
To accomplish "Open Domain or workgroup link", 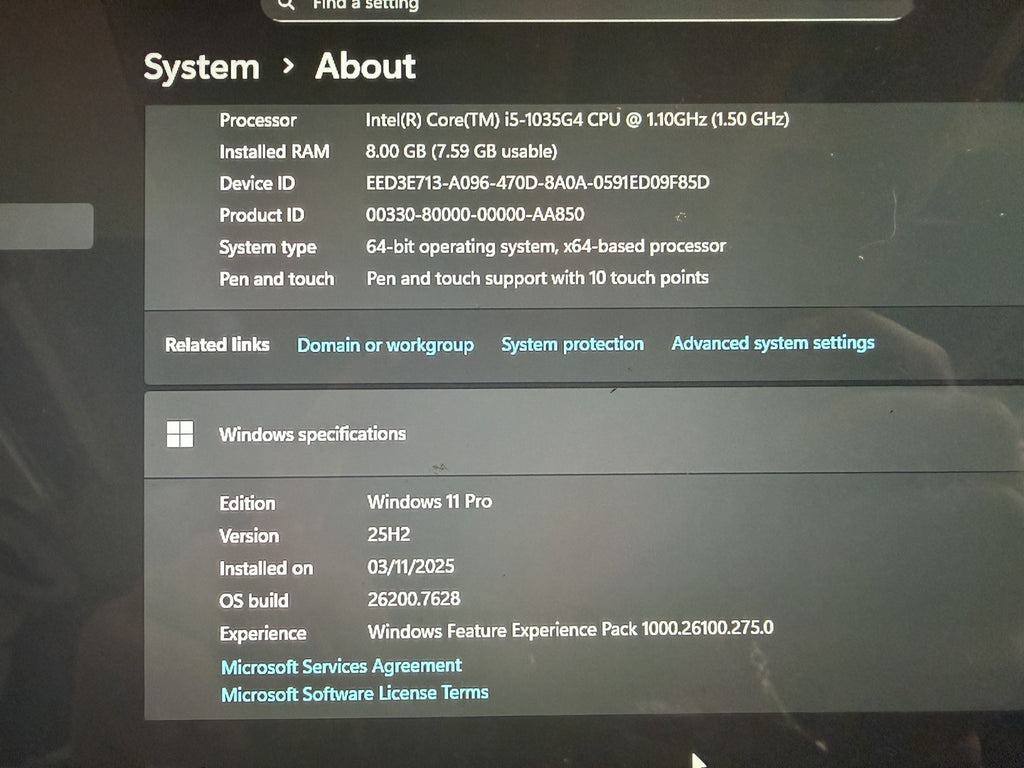I will (385, 345).
